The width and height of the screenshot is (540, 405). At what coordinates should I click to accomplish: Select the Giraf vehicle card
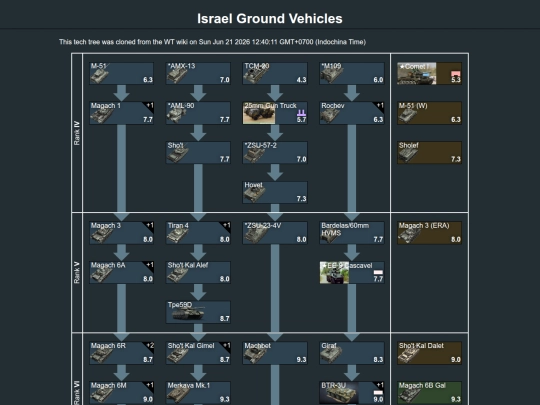point(352,353)
